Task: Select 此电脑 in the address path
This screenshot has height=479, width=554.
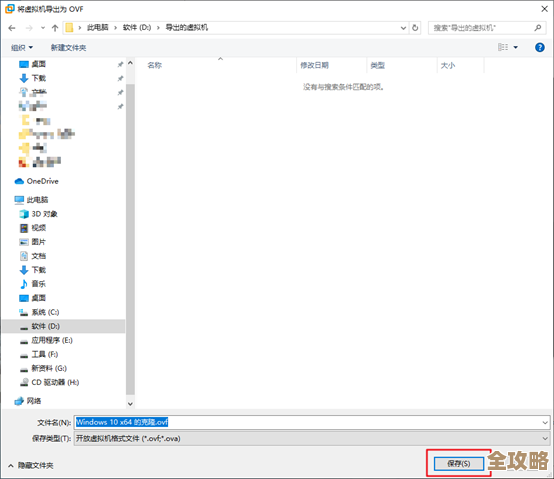Action: point(98,28)
